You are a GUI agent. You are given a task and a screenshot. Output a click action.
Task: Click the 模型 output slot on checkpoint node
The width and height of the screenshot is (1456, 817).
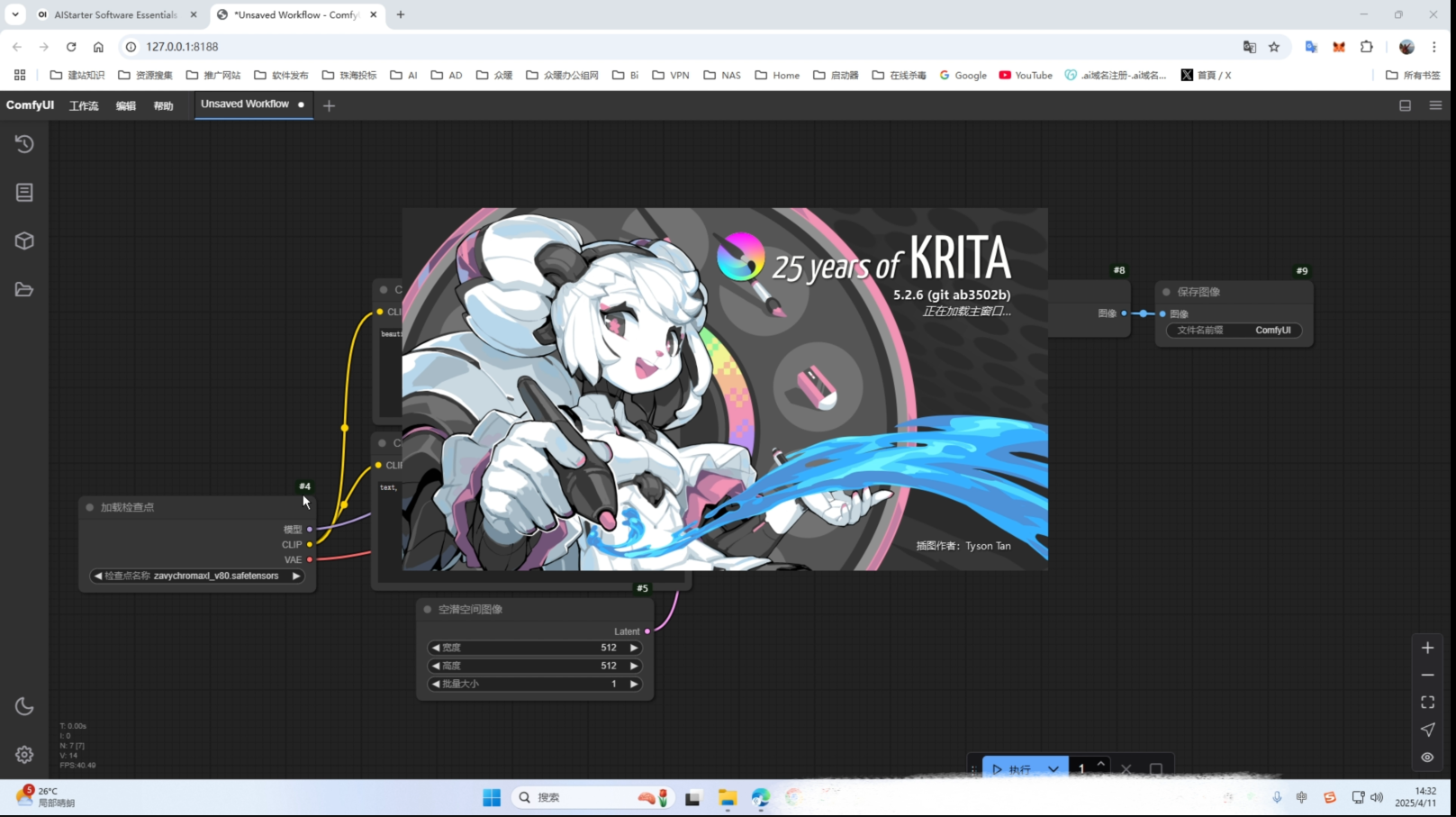coord(310,530)
